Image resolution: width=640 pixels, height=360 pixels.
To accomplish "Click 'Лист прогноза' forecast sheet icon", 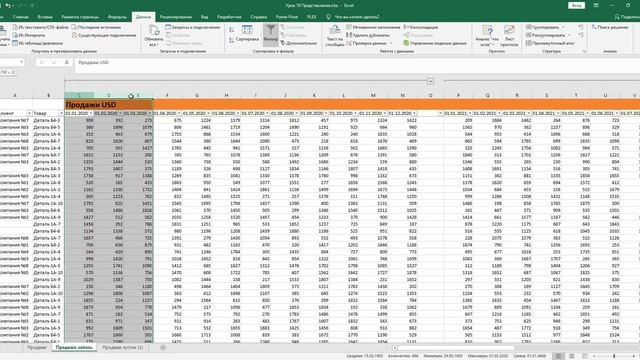I will (x=509, y=30).
